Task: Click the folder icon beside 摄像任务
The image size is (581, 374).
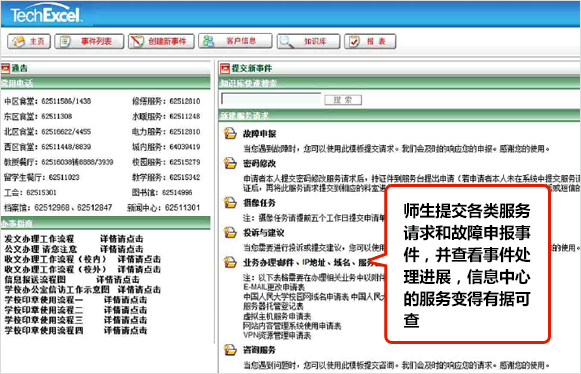Action: point(230,202)
